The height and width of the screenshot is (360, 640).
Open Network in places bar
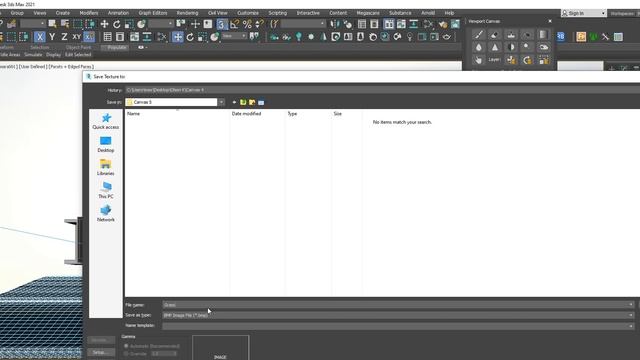(x=106, y=214)
